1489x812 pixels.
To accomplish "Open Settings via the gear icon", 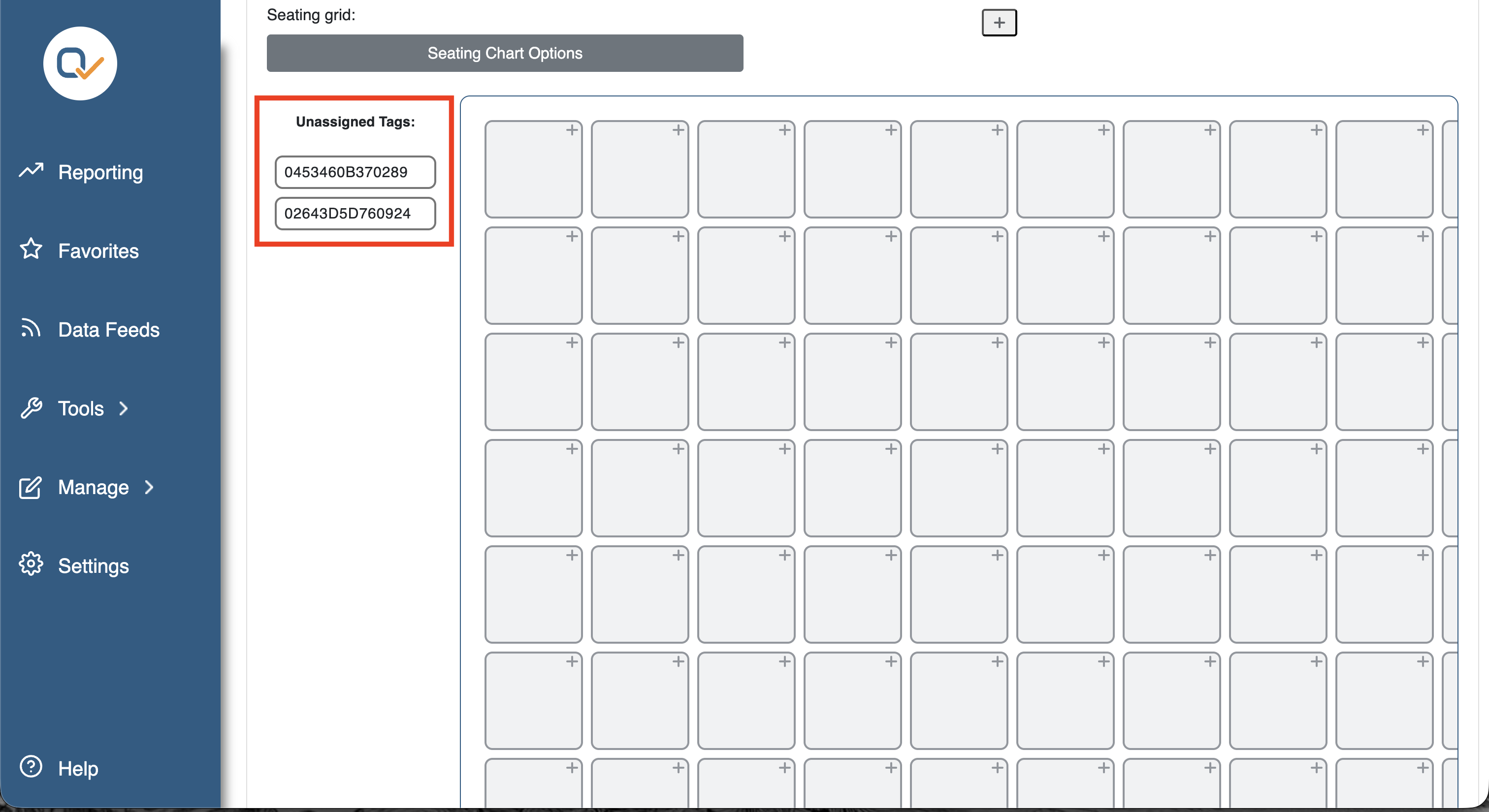I will pos(31,564).
